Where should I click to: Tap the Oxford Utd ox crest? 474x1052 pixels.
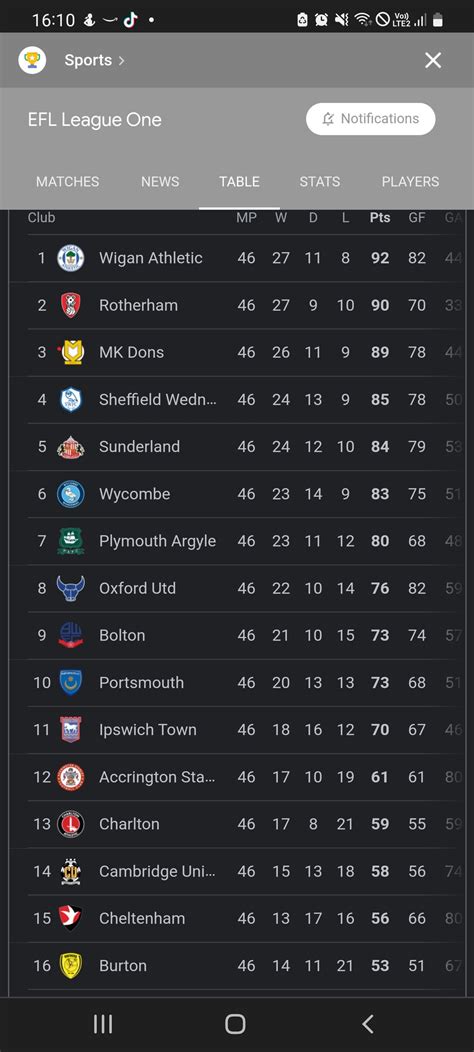point(70,588)
